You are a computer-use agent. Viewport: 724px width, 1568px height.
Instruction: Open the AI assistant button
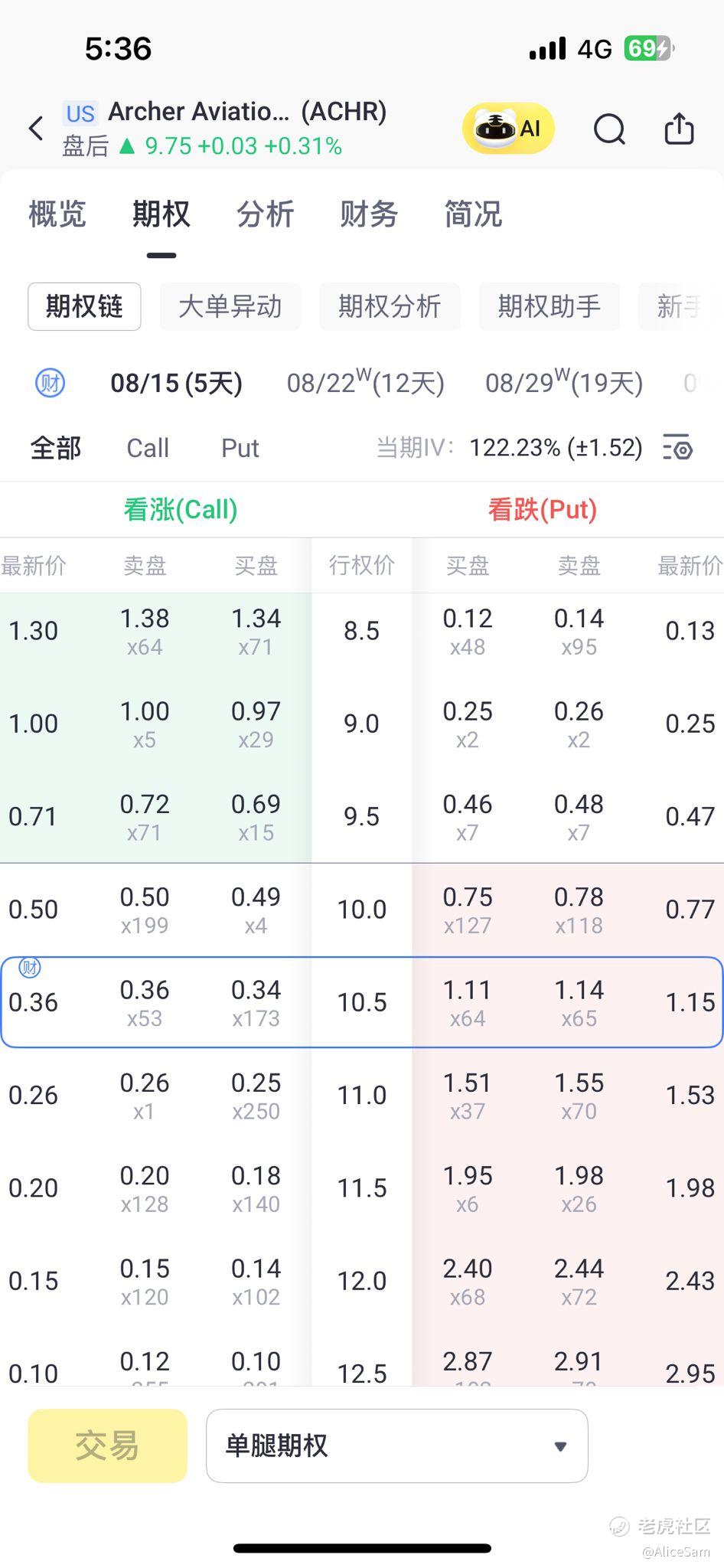508,128
